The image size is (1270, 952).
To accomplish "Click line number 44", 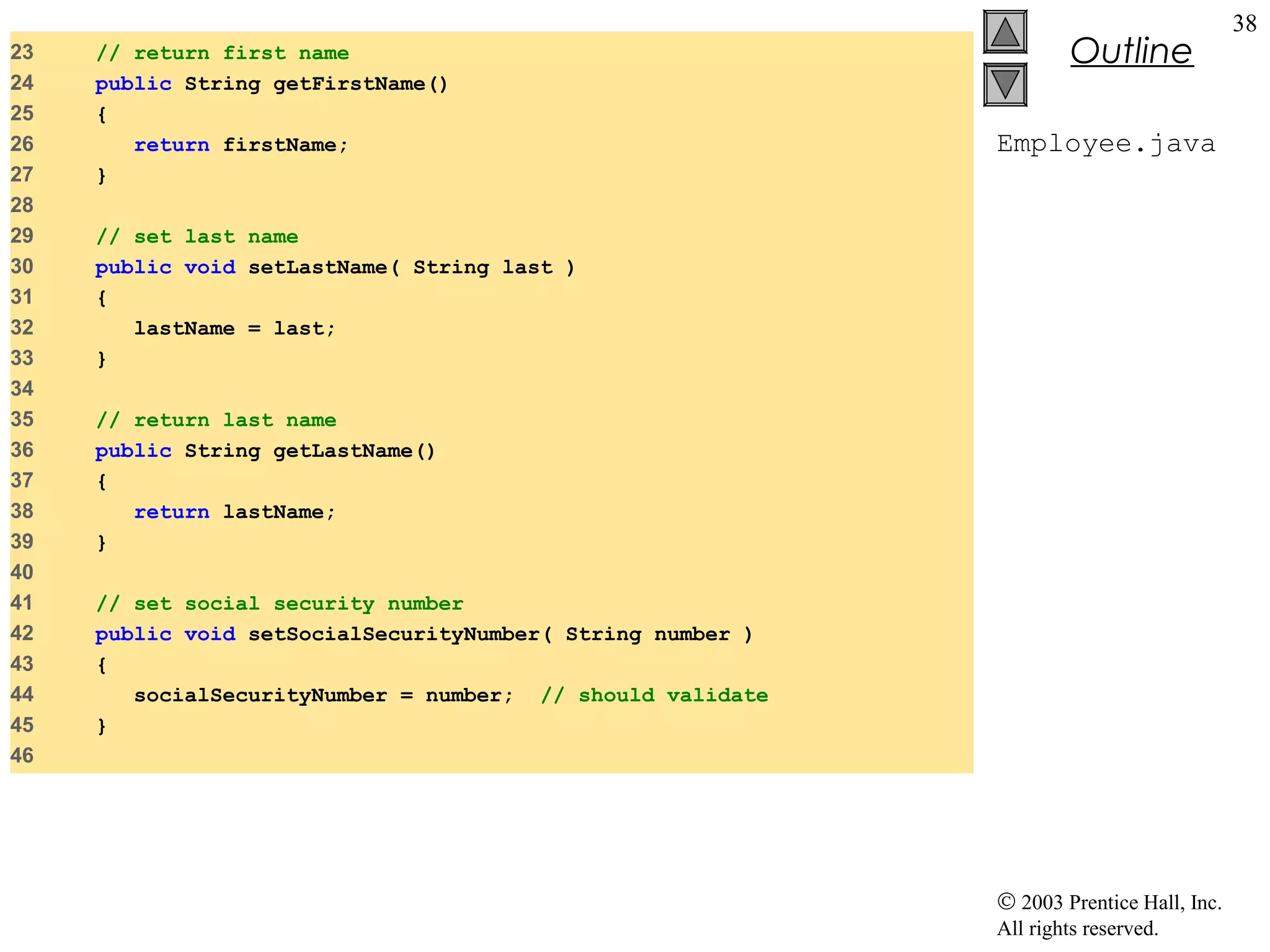I will [x=22, y=694].
